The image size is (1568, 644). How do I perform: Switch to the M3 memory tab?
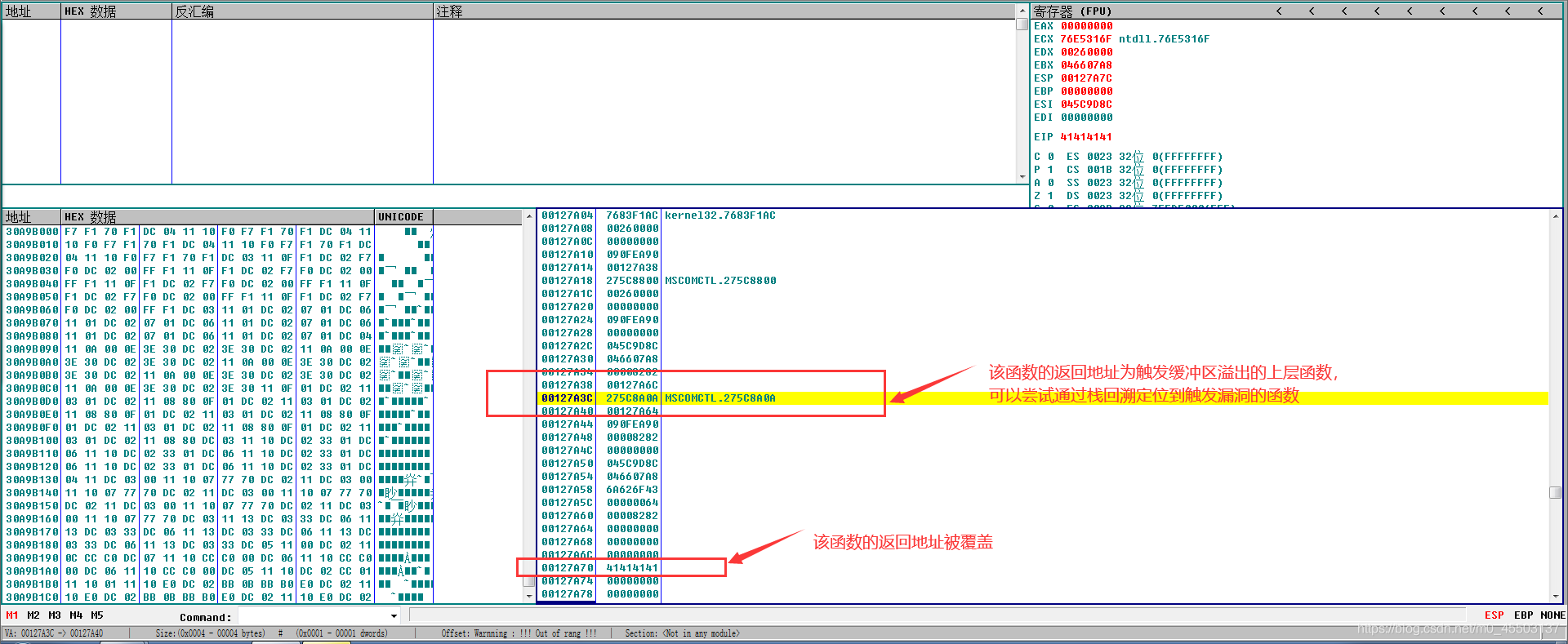pyautogui.click(x=55, y=615)
